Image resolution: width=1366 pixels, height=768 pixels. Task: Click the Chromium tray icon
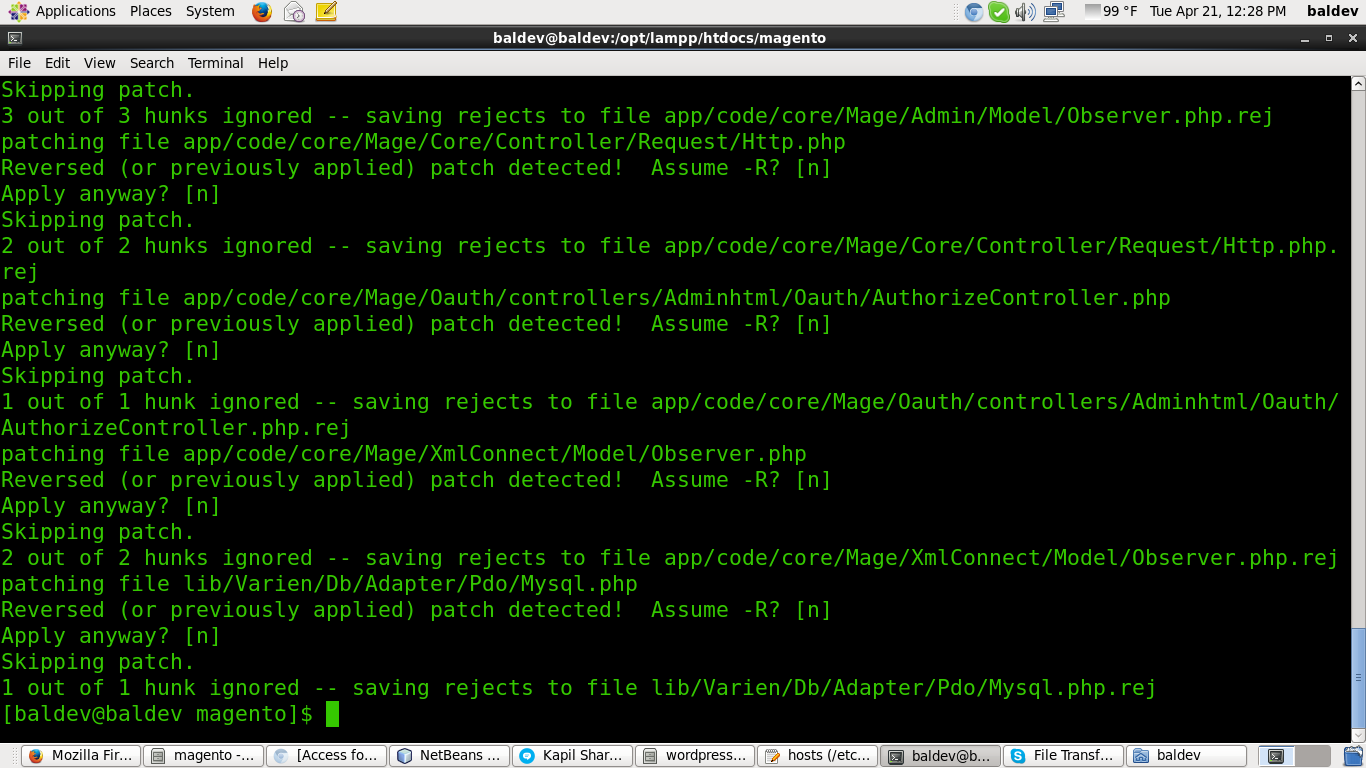[974, 12]
